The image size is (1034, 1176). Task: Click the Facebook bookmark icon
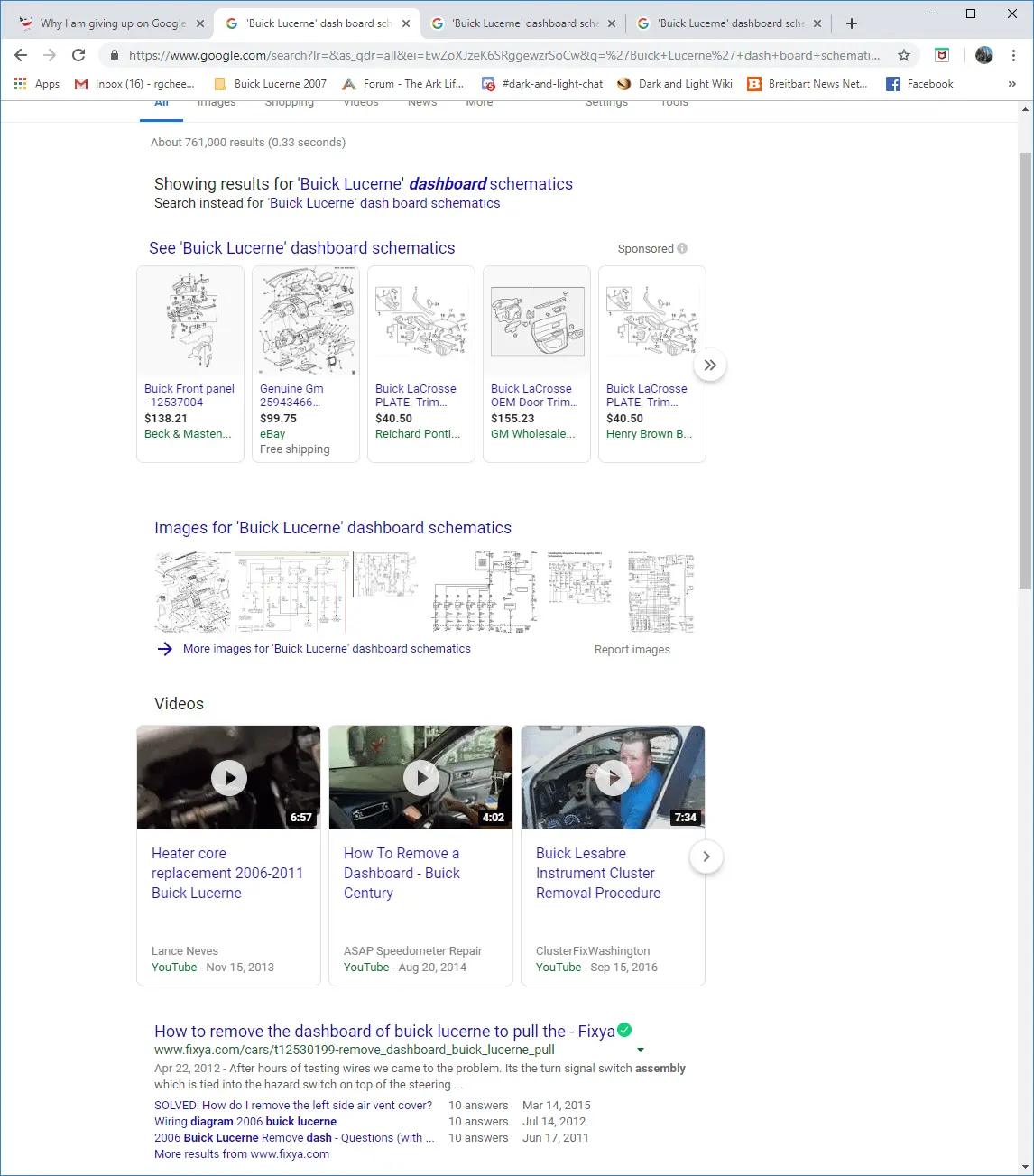[x=893, y=84]
